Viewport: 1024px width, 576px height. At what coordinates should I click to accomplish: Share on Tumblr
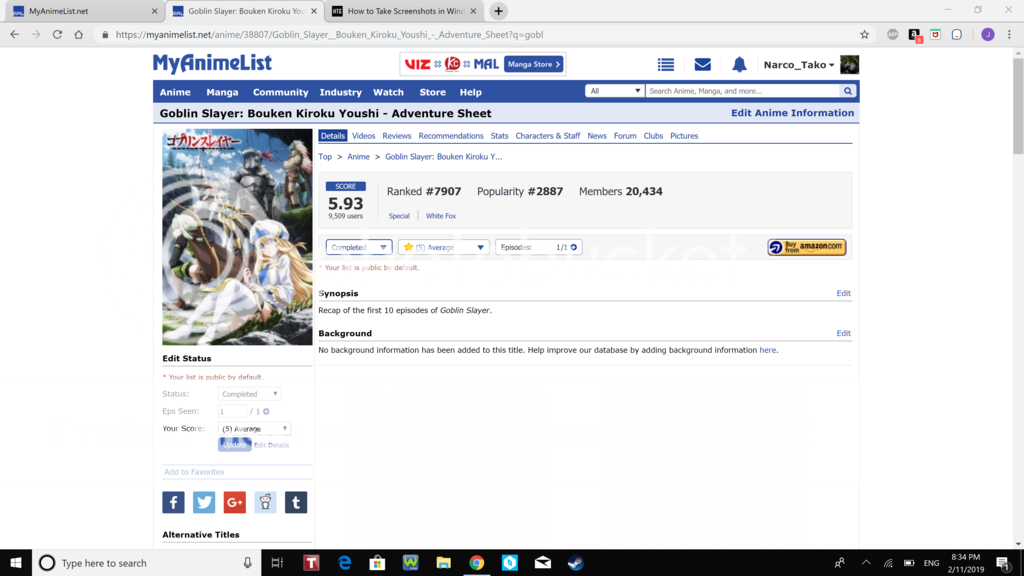coord(296,502)
